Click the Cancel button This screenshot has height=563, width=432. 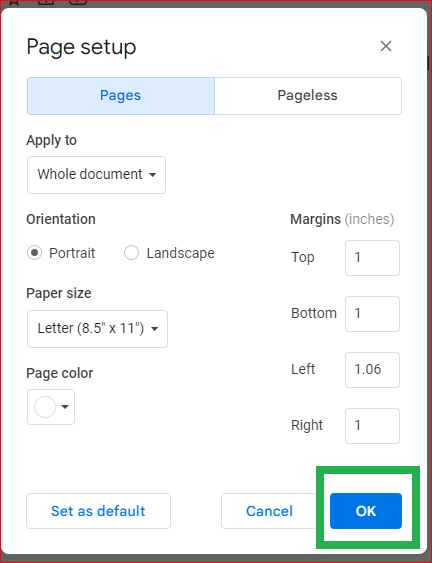click(269, 511)
